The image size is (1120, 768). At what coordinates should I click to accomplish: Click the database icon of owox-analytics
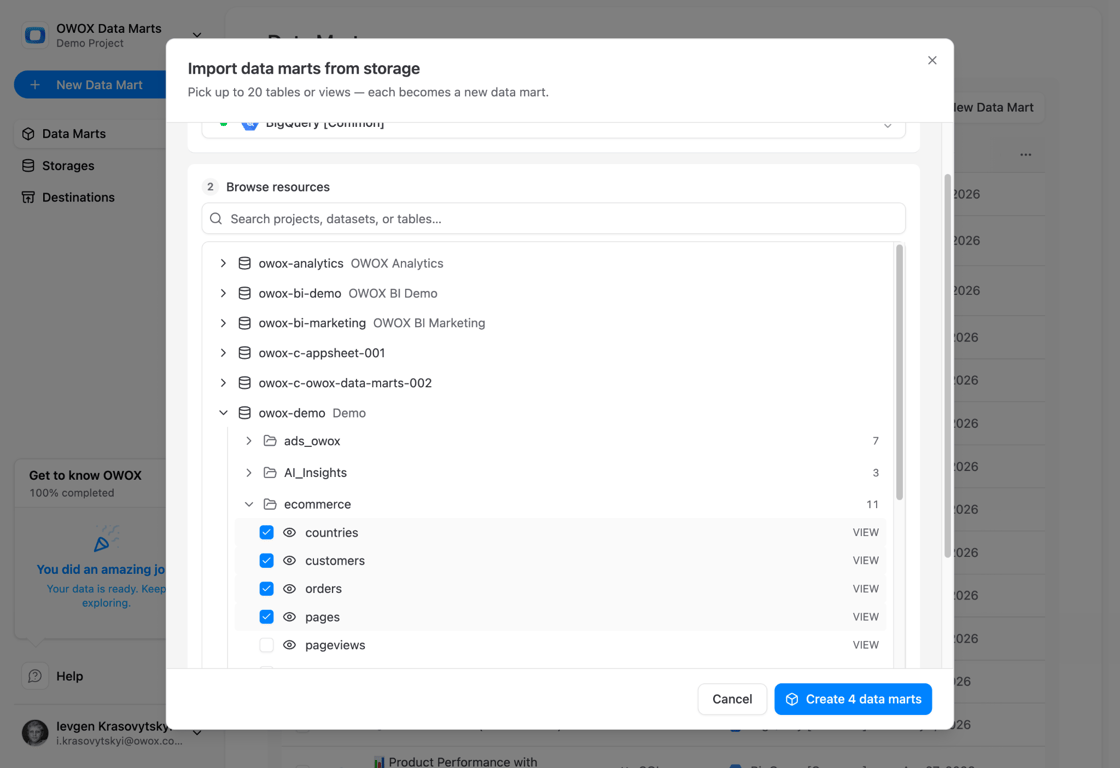(x=244, y=264)
